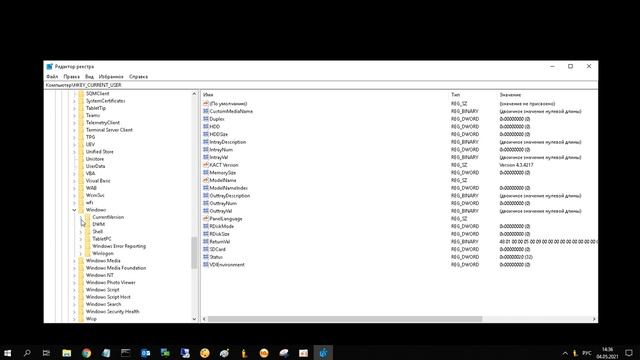Select the Windows Search key
Viewport: 640px width, 360px height.
point(103,304)
